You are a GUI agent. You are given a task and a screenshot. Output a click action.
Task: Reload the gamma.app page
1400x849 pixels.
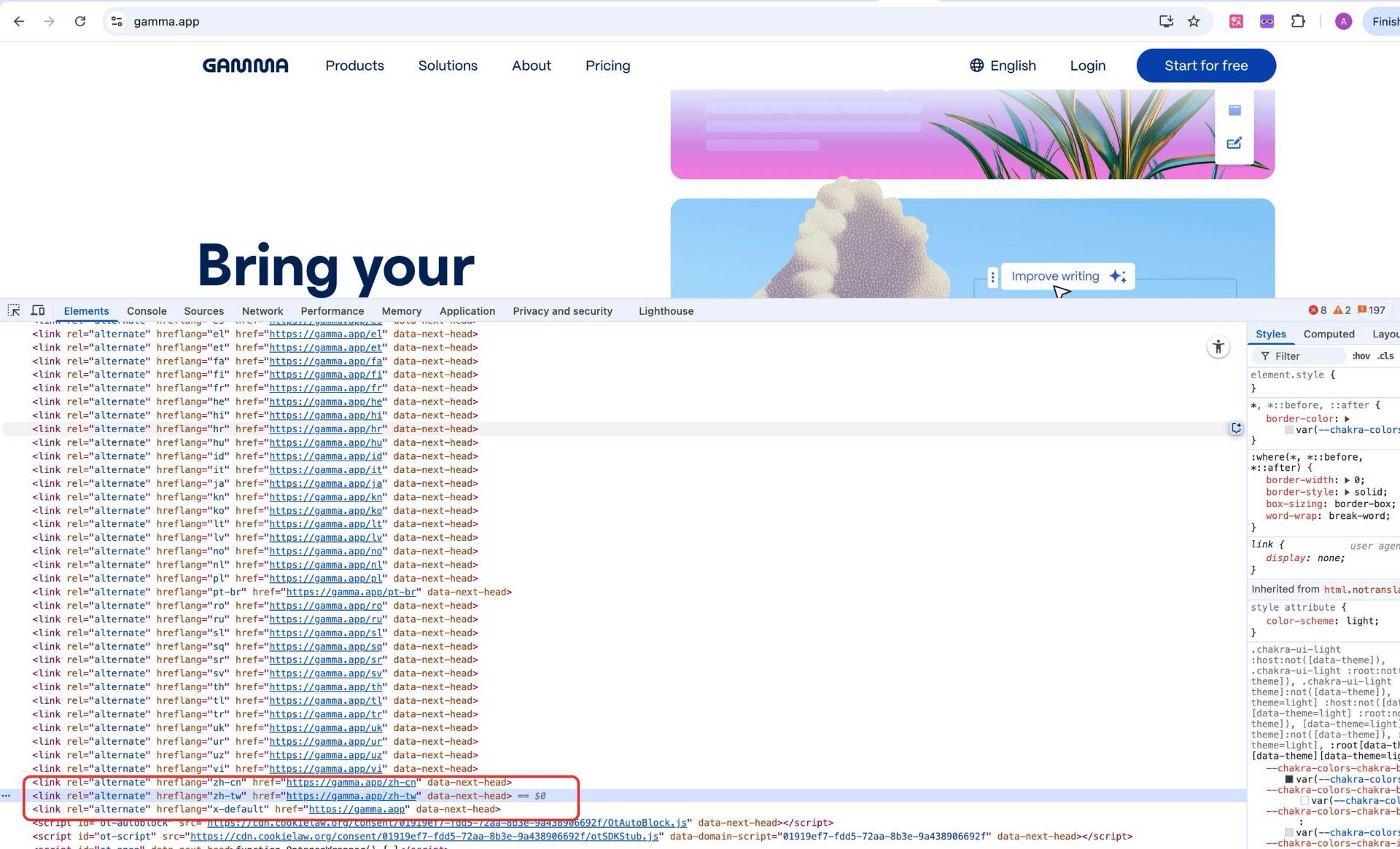click(x=80, y=21)
